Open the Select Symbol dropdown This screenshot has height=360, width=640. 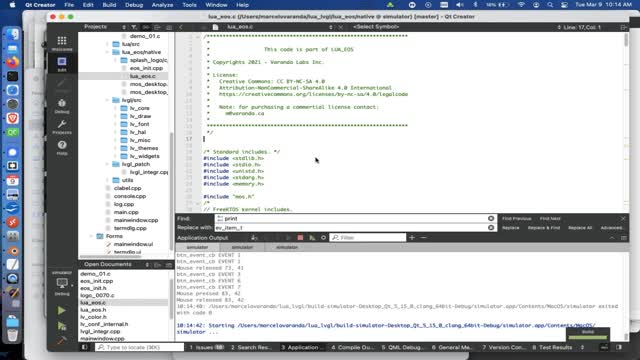point(376,27)
